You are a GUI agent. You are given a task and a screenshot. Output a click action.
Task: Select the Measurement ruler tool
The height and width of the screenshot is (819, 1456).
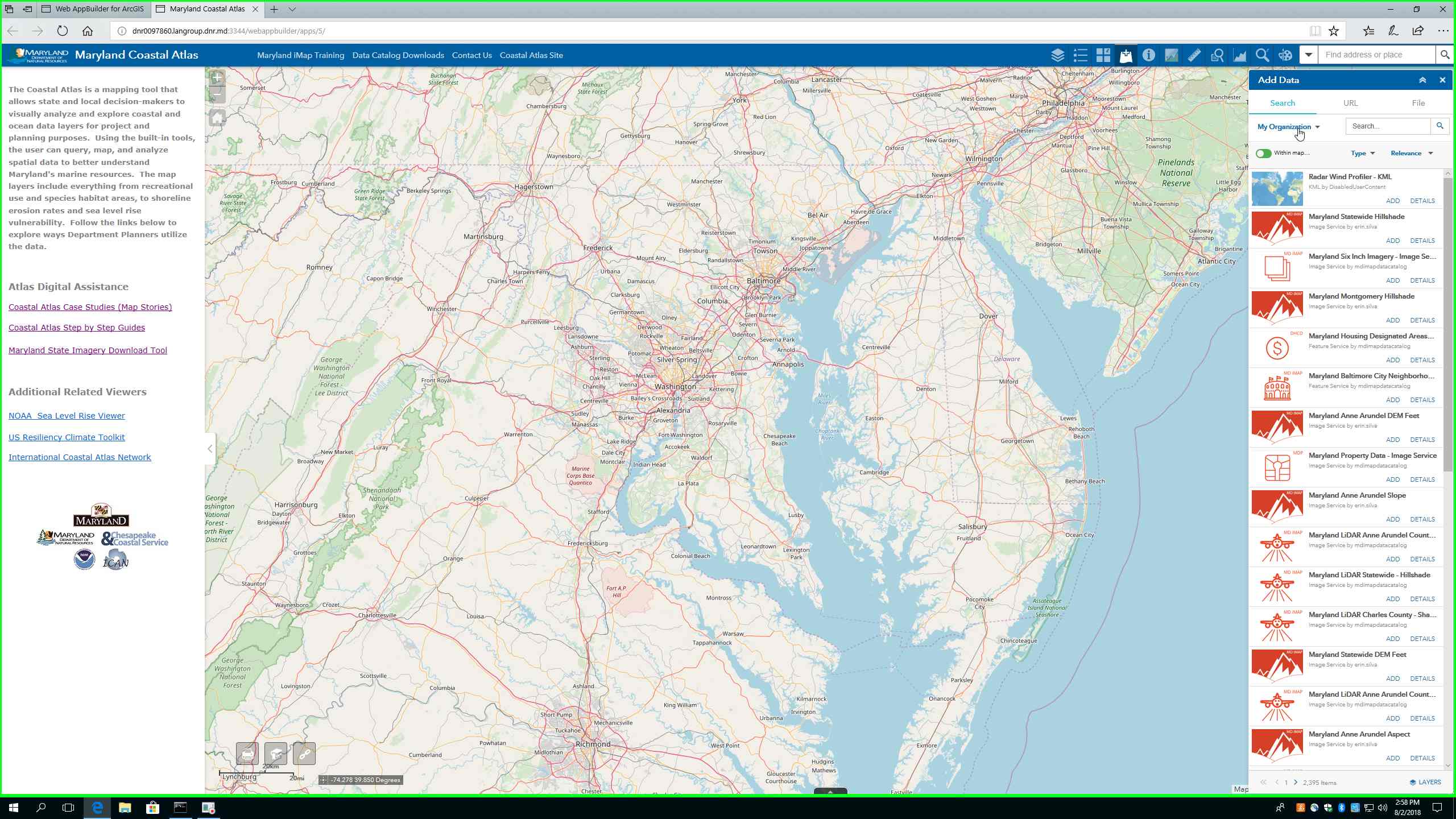(1193, 55)
